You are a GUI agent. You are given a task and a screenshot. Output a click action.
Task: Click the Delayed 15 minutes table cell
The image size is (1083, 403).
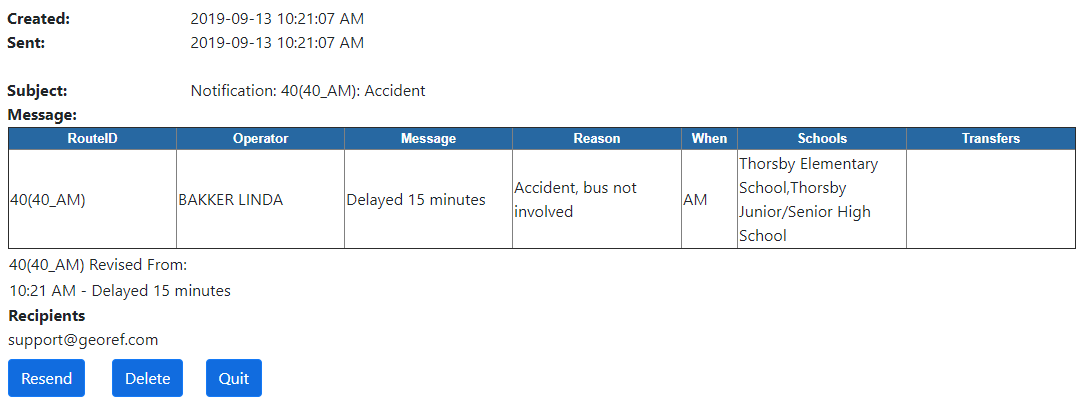coord(416,200)
